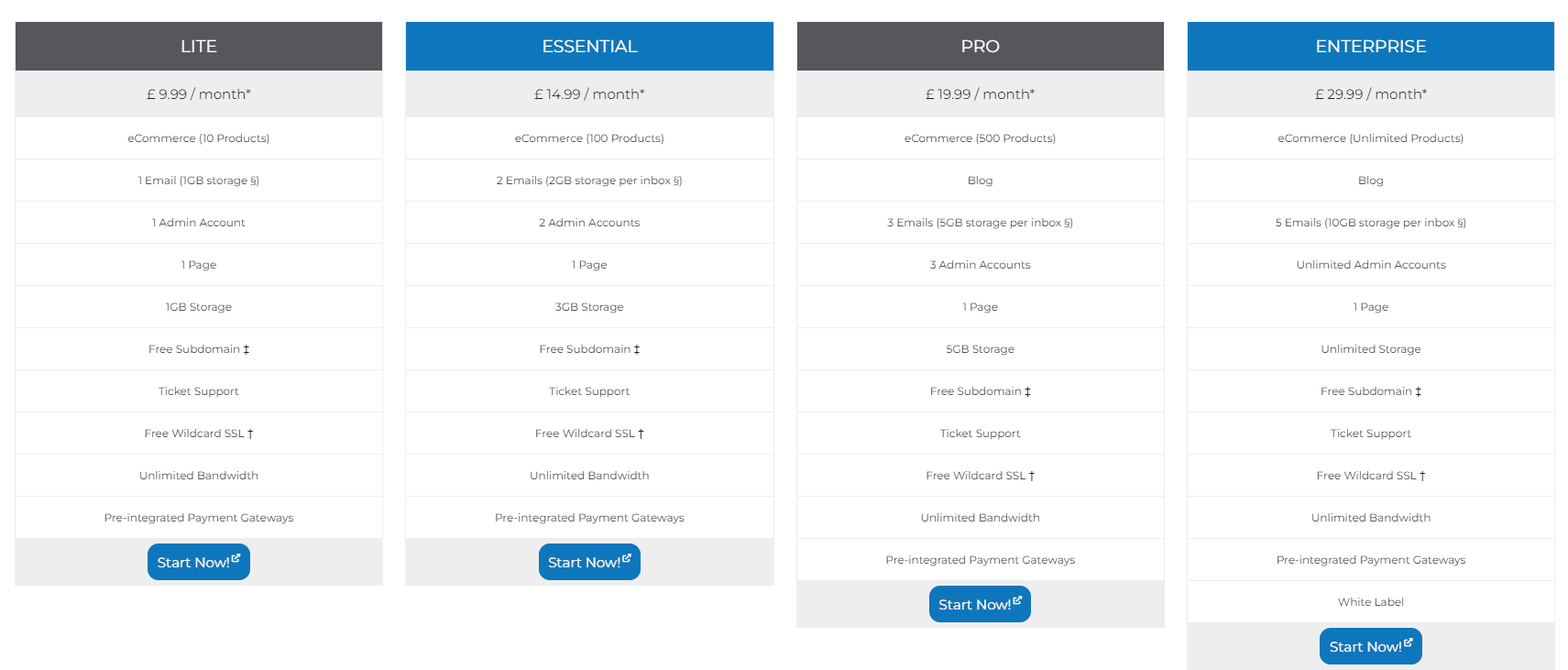Image resolution: width=1568 pixels, height=670 pixels.
Task: Click the £ 9.99 / month price cell
Action: pyautogui.click(x=198, y=93)
